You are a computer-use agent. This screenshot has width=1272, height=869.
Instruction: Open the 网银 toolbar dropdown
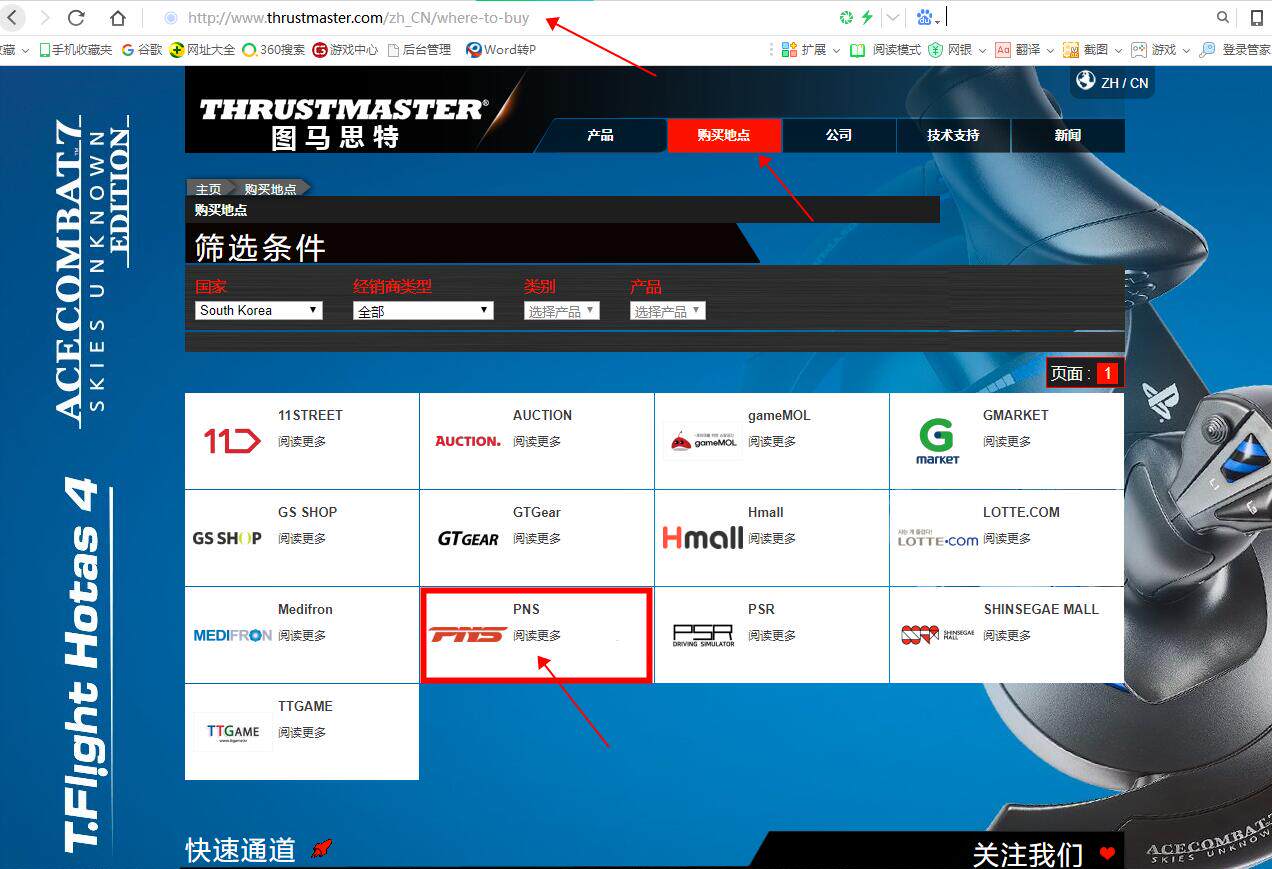tap(957, 49)
